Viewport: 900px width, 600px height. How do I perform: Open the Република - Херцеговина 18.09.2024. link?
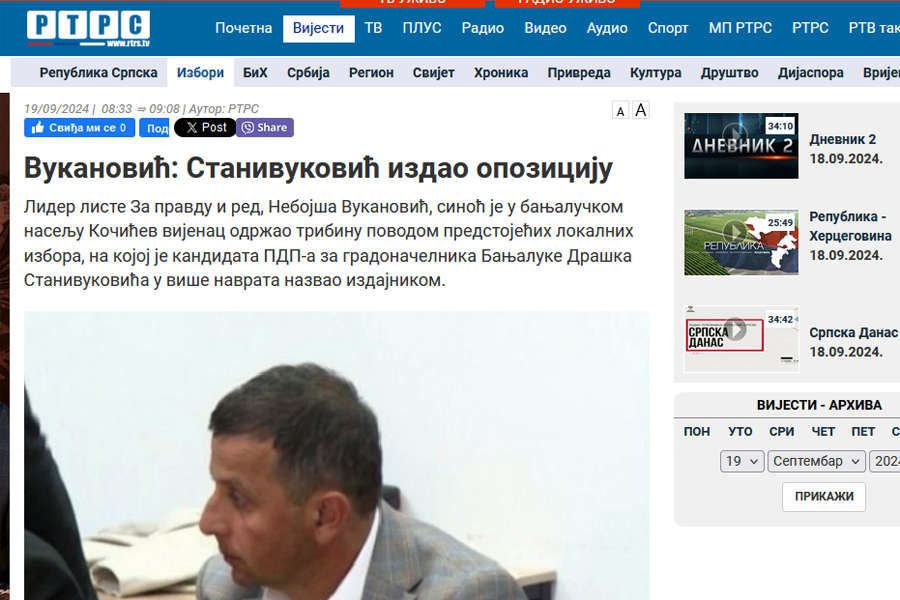point(851,236)
